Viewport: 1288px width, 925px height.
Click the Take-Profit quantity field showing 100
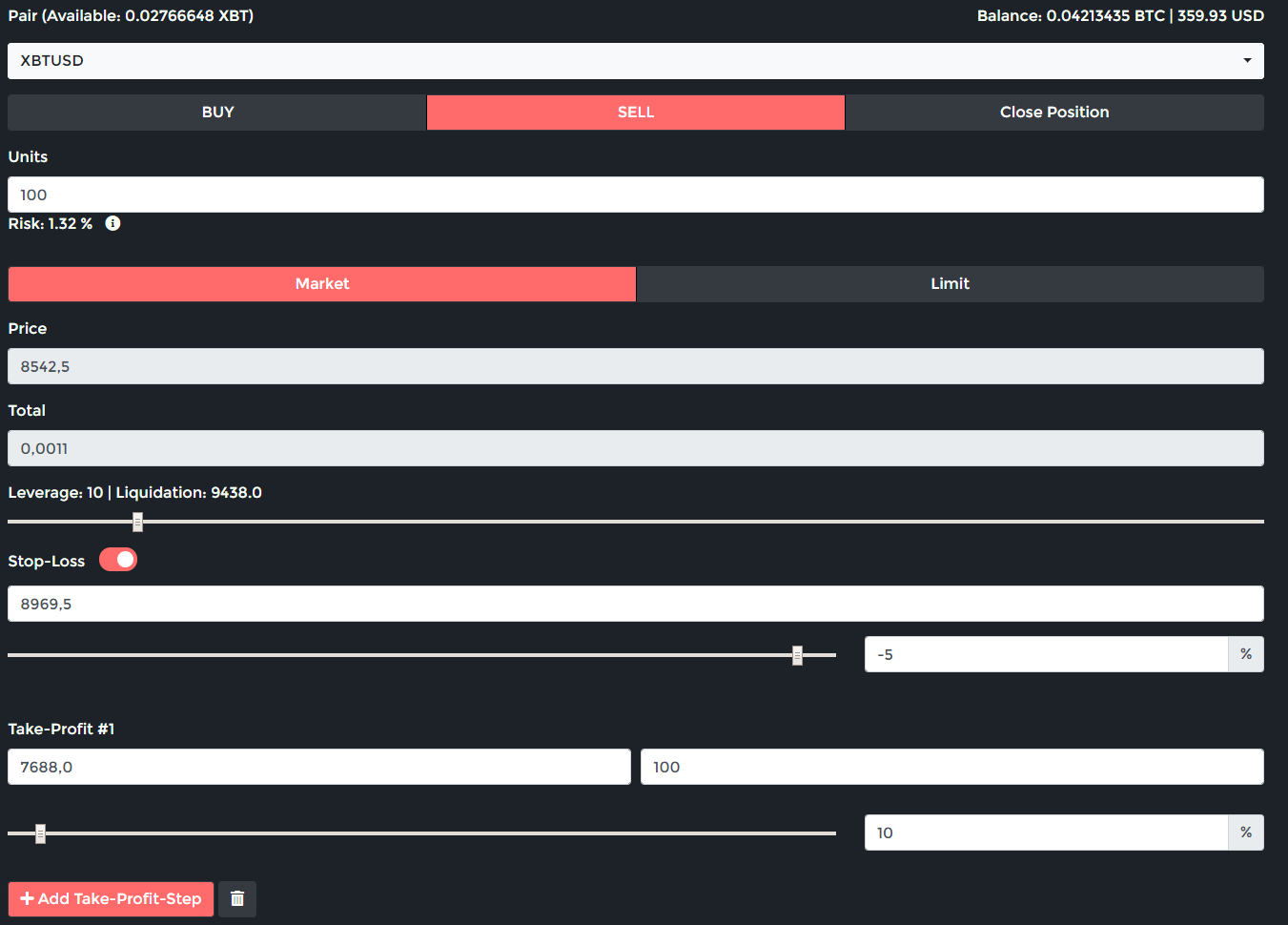tap(951, 767)
